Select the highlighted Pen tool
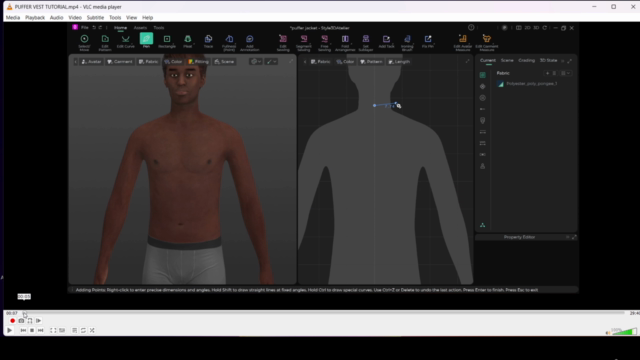 146,41
